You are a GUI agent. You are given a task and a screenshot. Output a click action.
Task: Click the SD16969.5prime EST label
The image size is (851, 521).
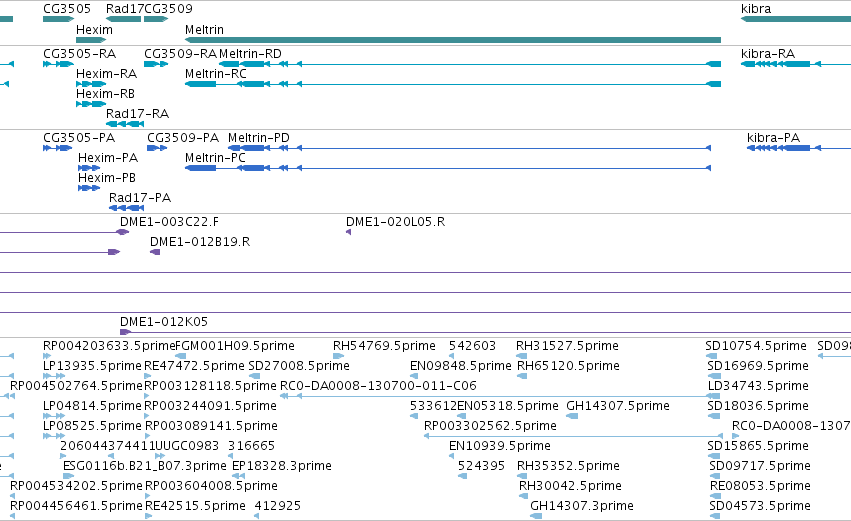pos(758,366)
